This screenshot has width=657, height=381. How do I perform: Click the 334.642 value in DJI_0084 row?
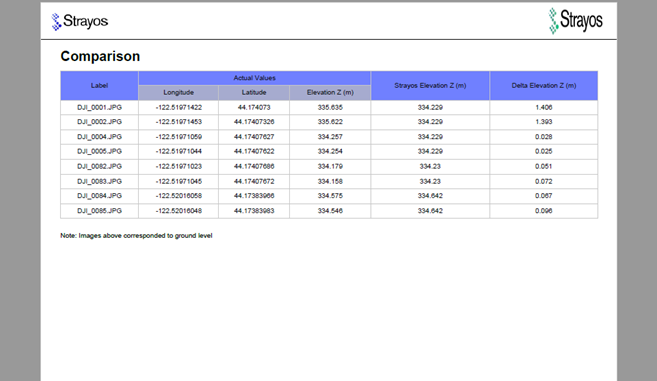coord(430,196)
